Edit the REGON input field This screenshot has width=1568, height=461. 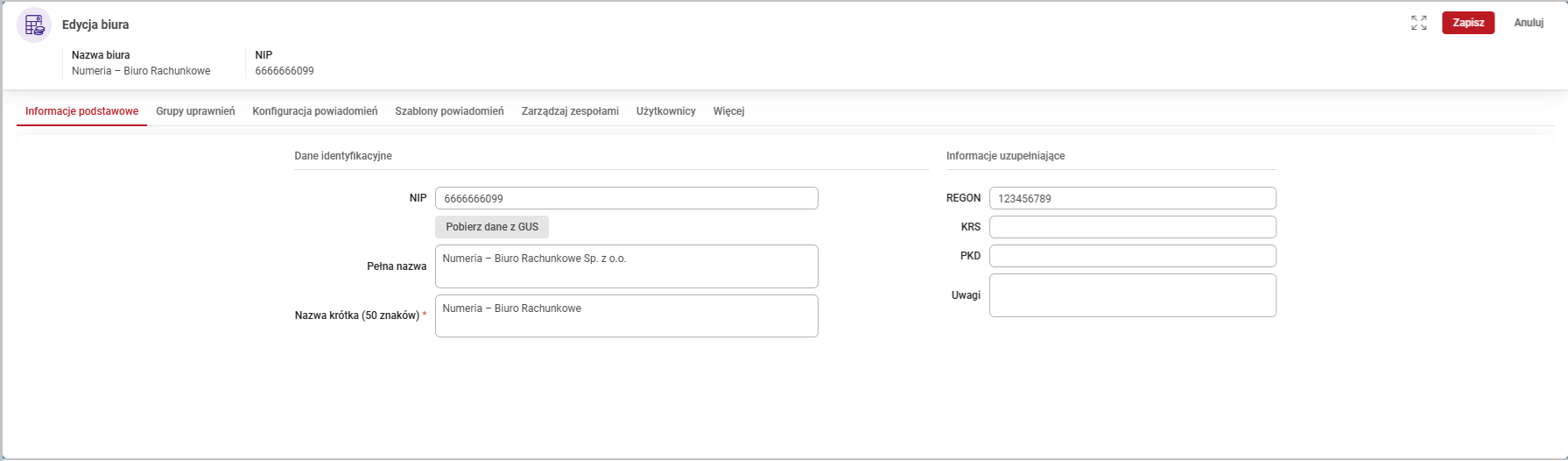pos(1132,198)
